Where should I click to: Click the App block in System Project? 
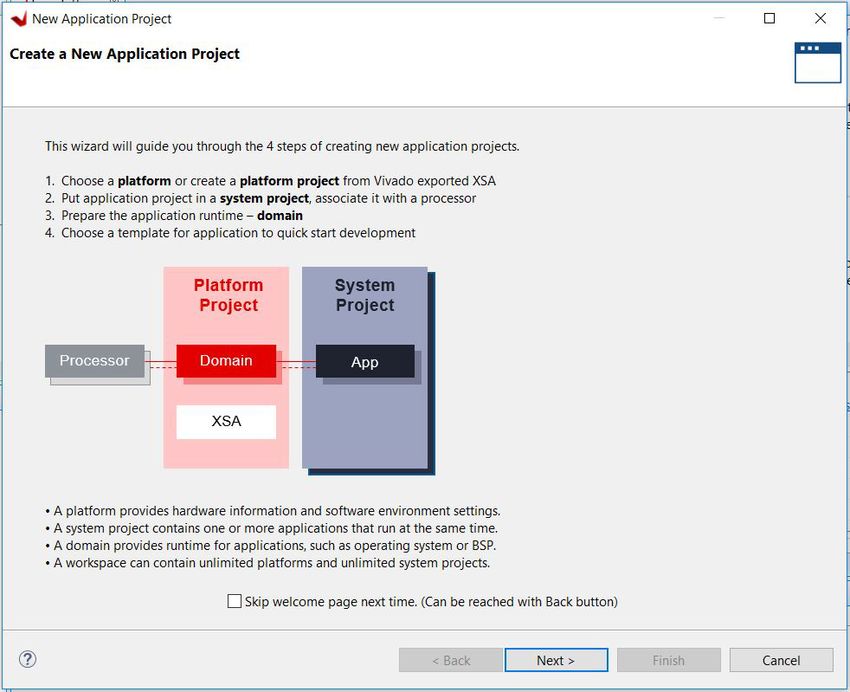[365, 361]
